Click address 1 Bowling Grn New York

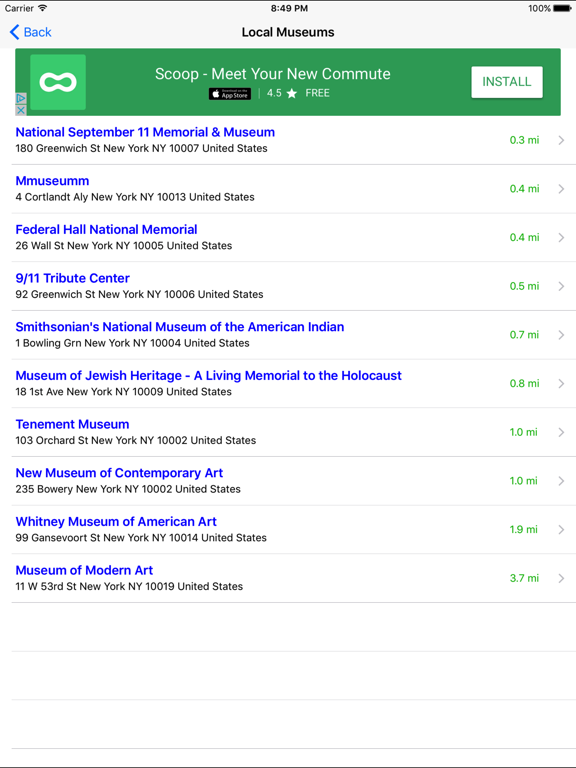(133, 343)
